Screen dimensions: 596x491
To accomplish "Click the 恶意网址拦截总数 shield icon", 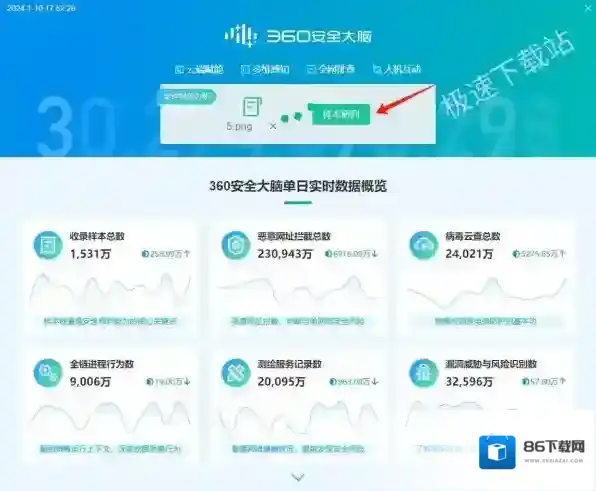I will tap(236, 245).
